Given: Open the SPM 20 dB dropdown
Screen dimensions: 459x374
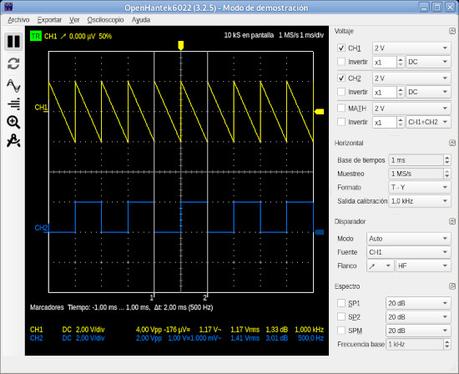Looking at the screenshot, I should (418, 331).
